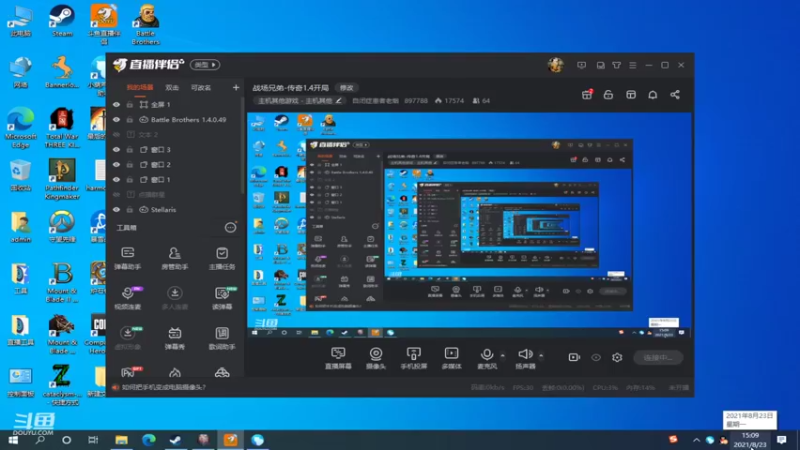The width and height of the screenshot is (800, 450).
Task: Open the 读弹幕 tool
Action: tap(222, 298)
